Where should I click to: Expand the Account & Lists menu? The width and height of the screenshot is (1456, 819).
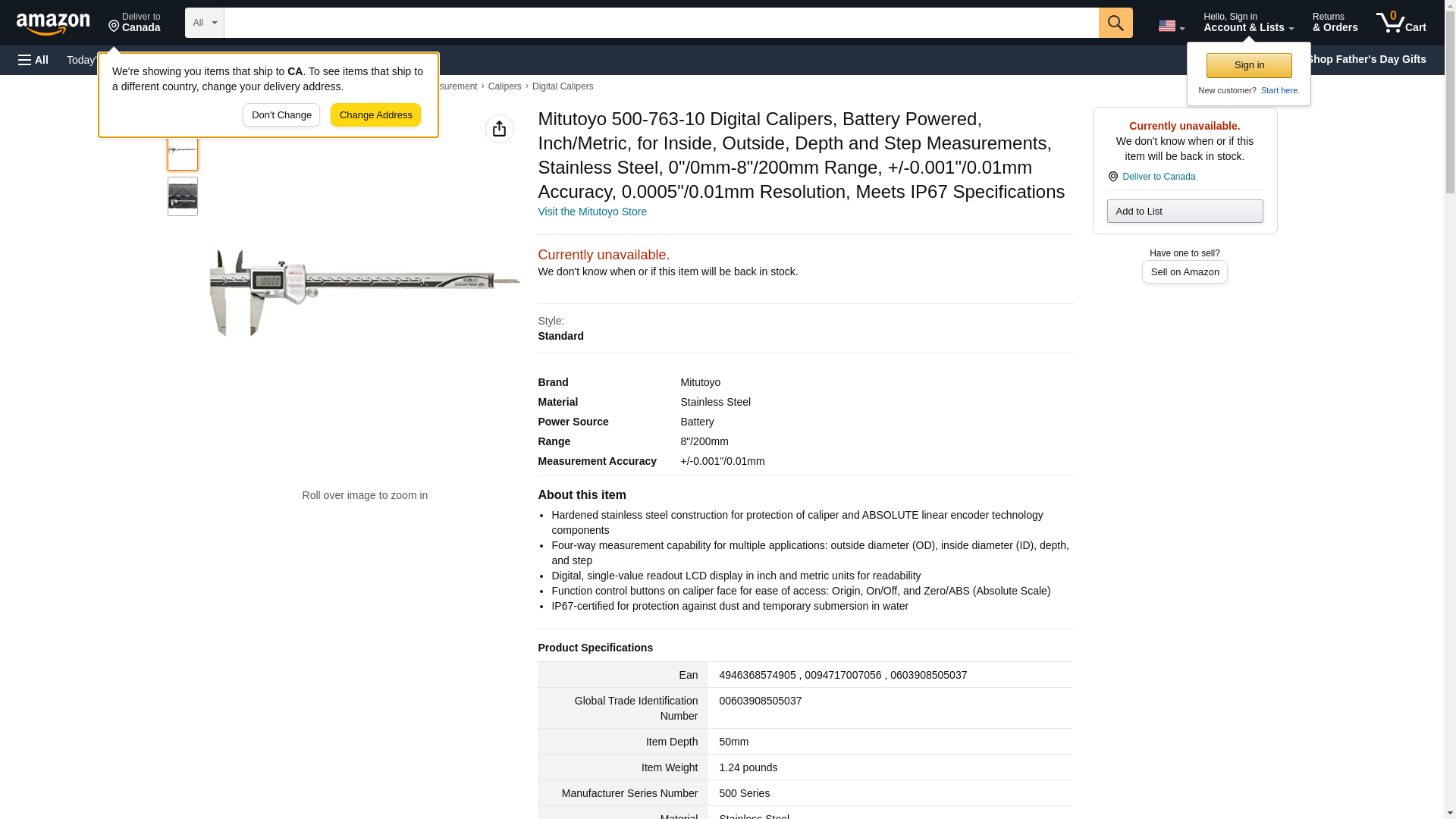click(1247, 23)
